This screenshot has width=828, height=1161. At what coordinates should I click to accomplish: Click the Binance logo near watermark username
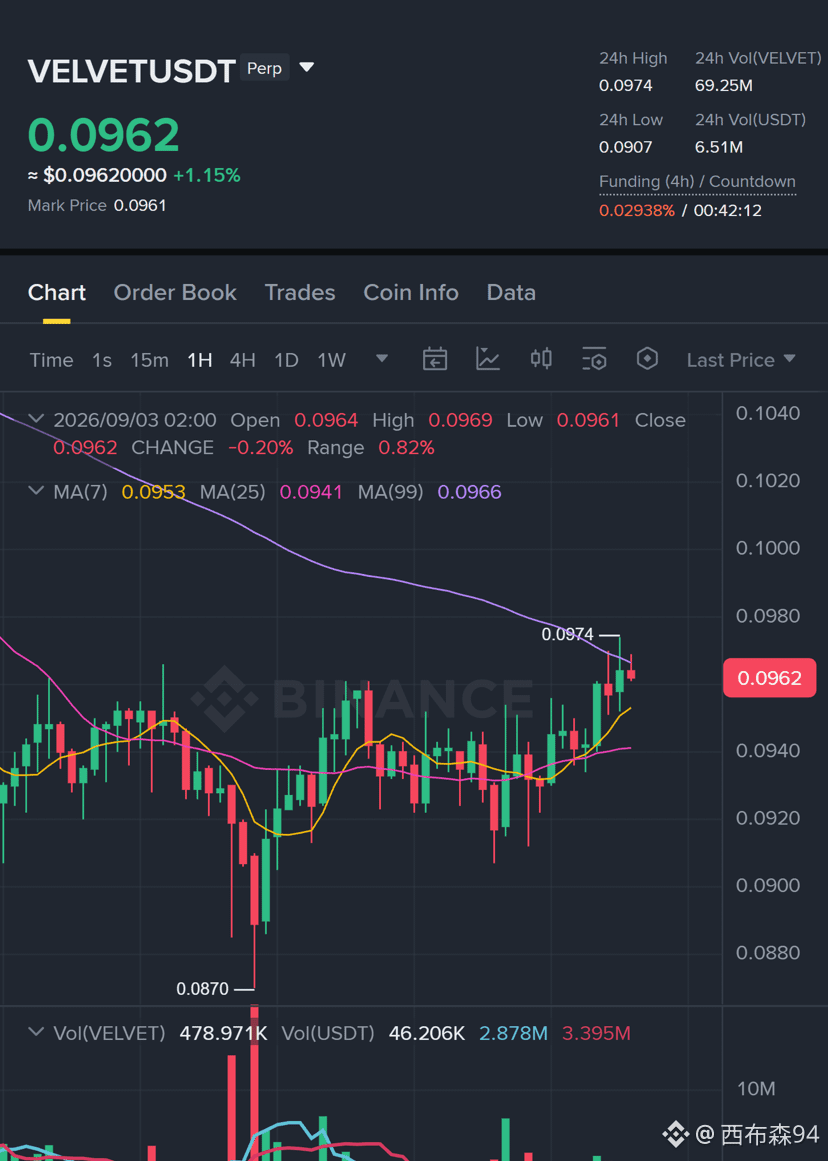click(675, 1134)
